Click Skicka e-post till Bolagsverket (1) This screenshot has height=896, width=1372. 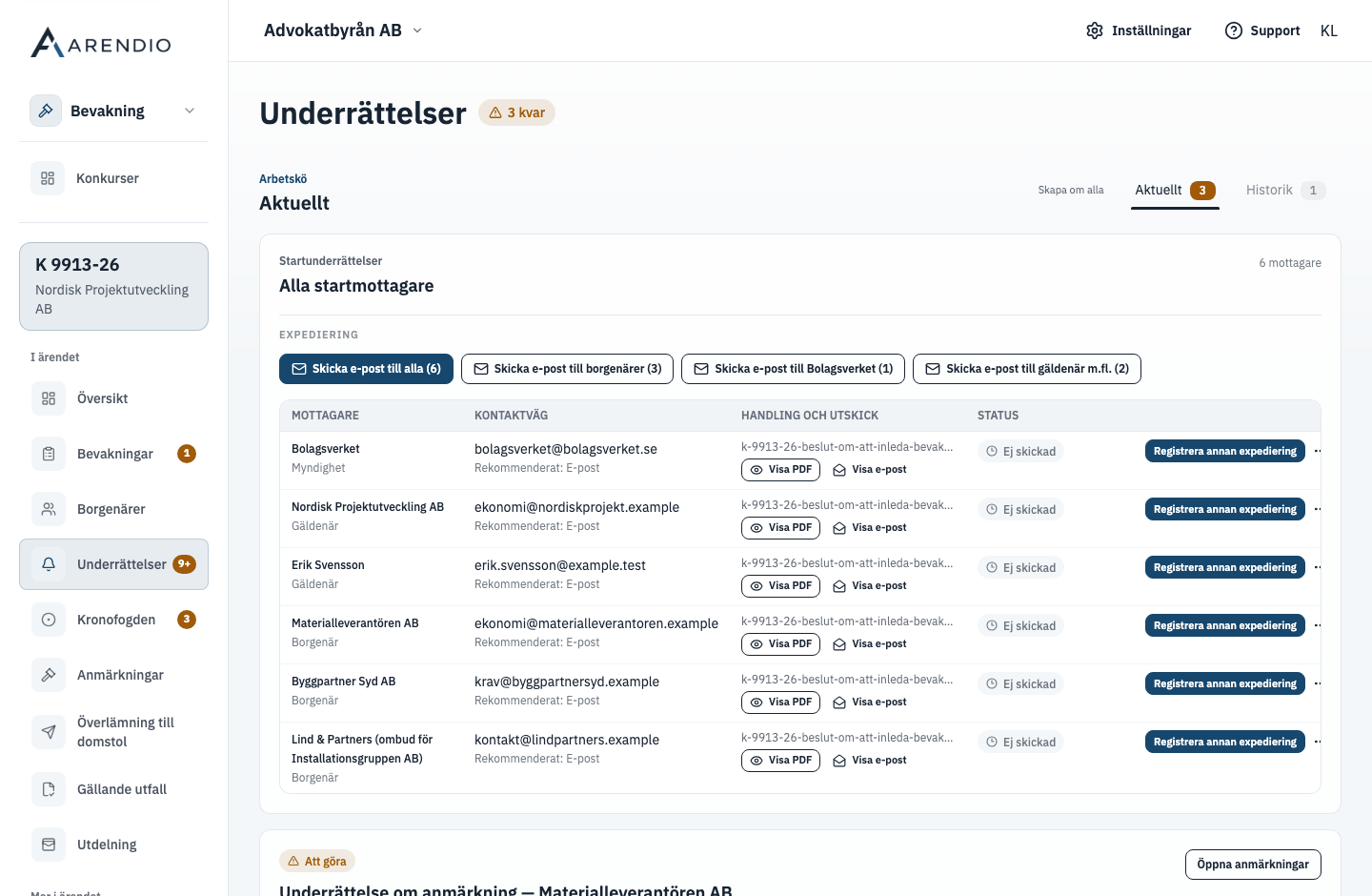pyautogui.click(x=793, y=369)
